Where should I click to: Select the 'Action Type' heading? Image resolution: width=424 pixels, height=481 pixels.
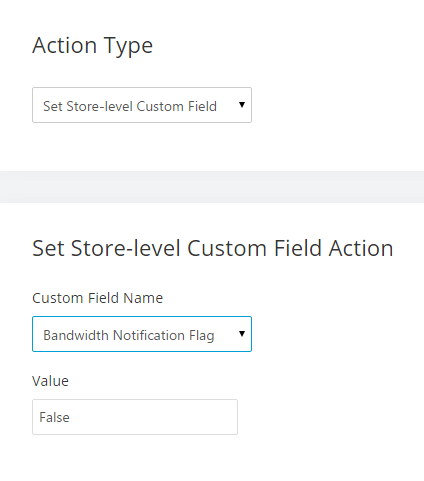point(92,46)
